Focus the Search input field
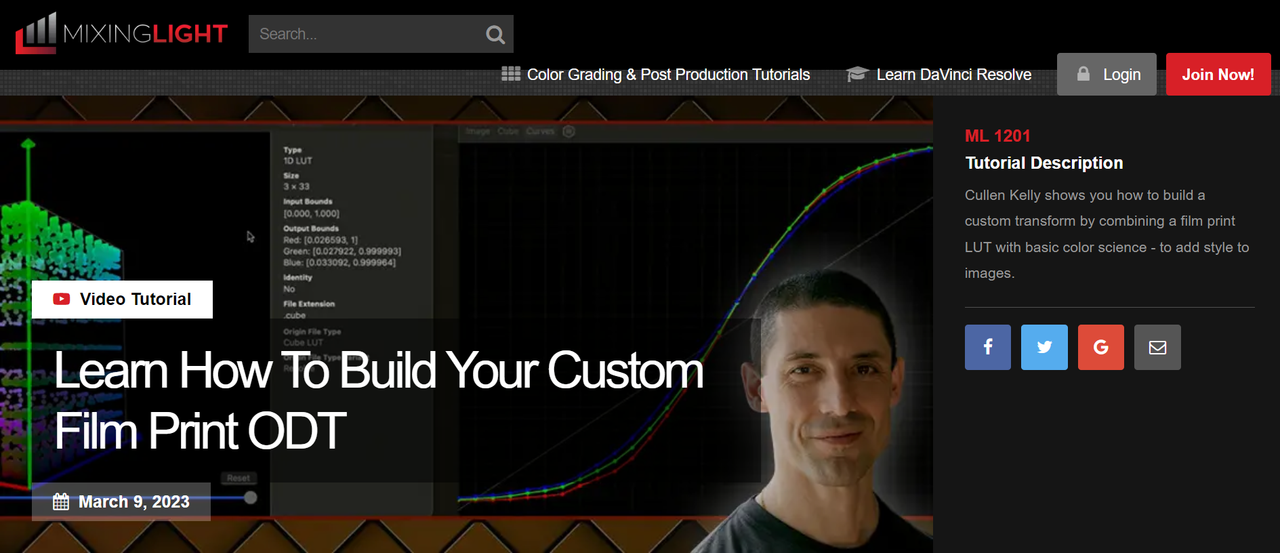Viewport: 1280px width, 553px height. [x=381, y=34]
